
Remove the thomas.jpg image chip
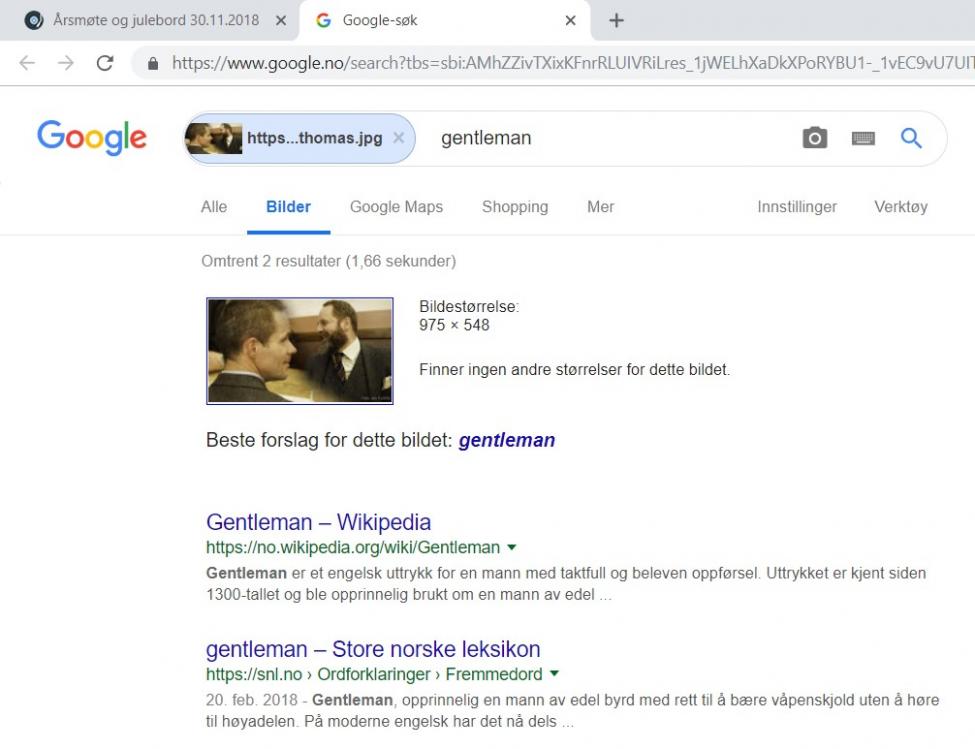399,138
